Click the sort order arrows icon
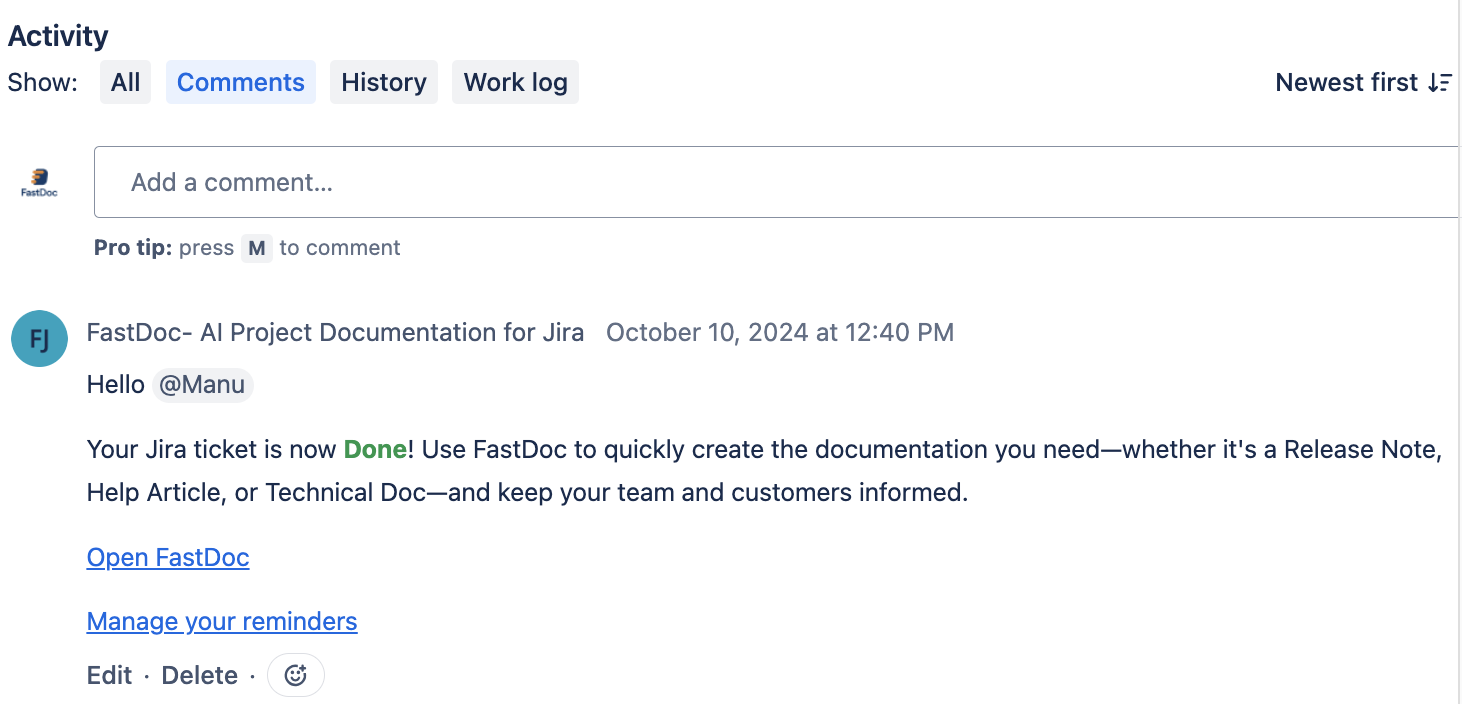1462x704 pixels. click(1439, 82)
